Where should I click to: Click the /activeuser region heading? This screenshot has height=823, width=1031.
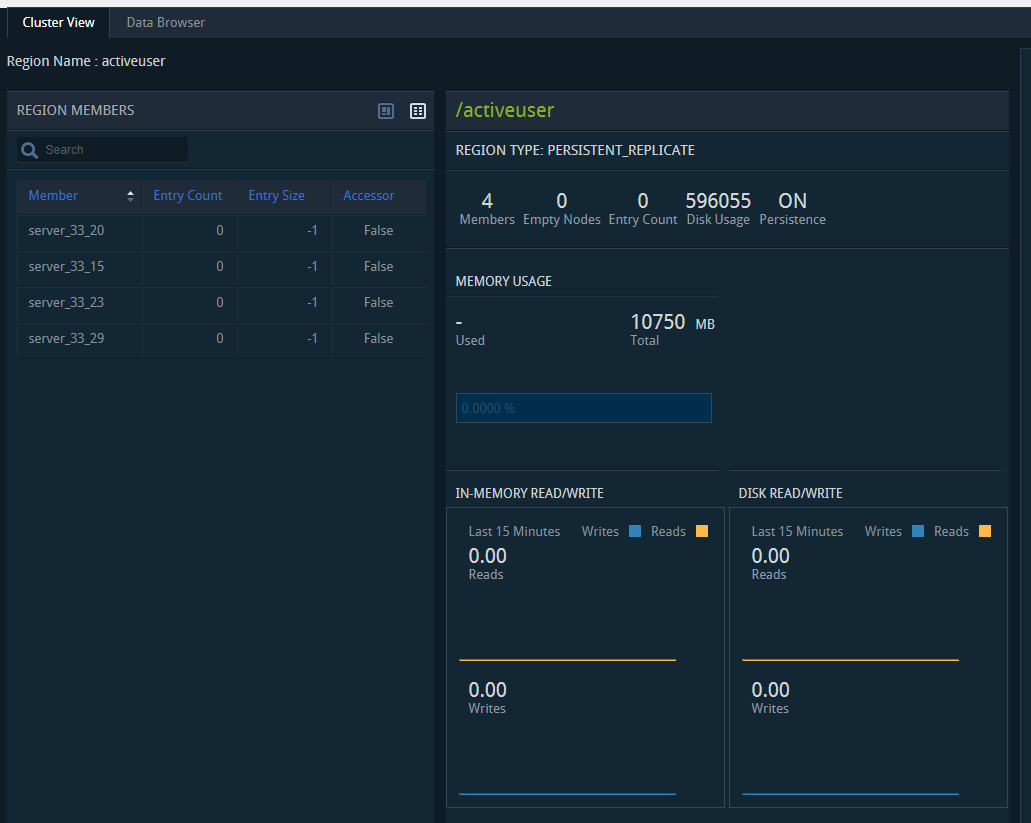[505, 110]
